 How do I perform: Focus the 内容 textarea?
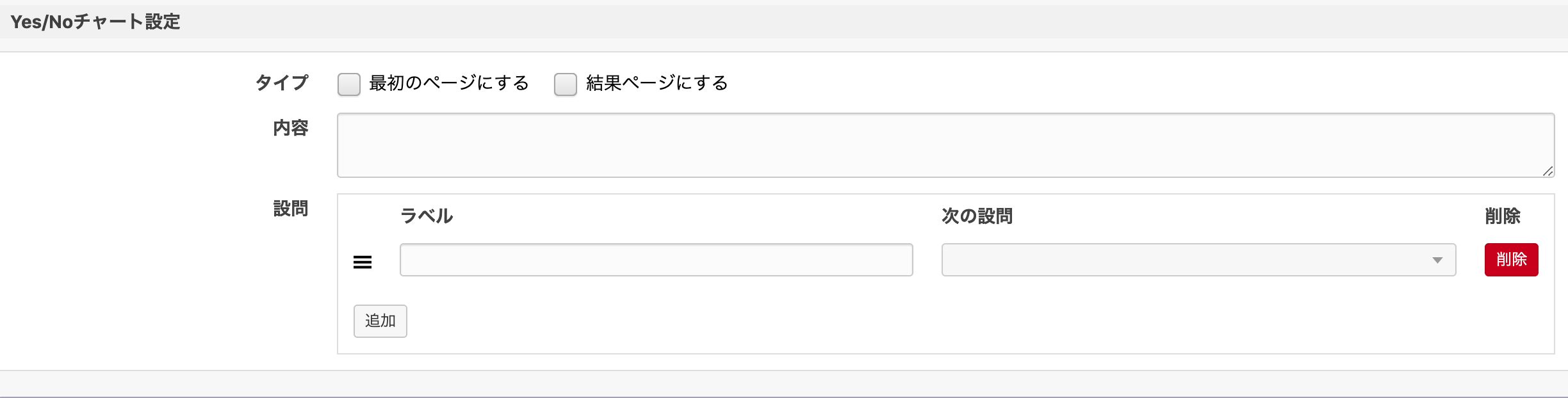click(x=945, y=145)
